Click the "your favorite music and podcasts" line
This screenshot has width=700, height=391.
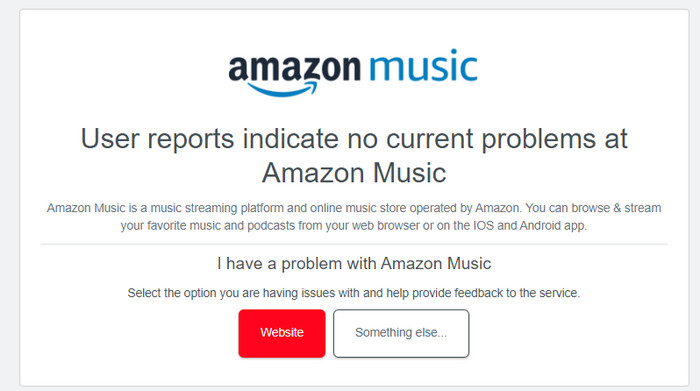pyautogui.click(x=354, y=226)
